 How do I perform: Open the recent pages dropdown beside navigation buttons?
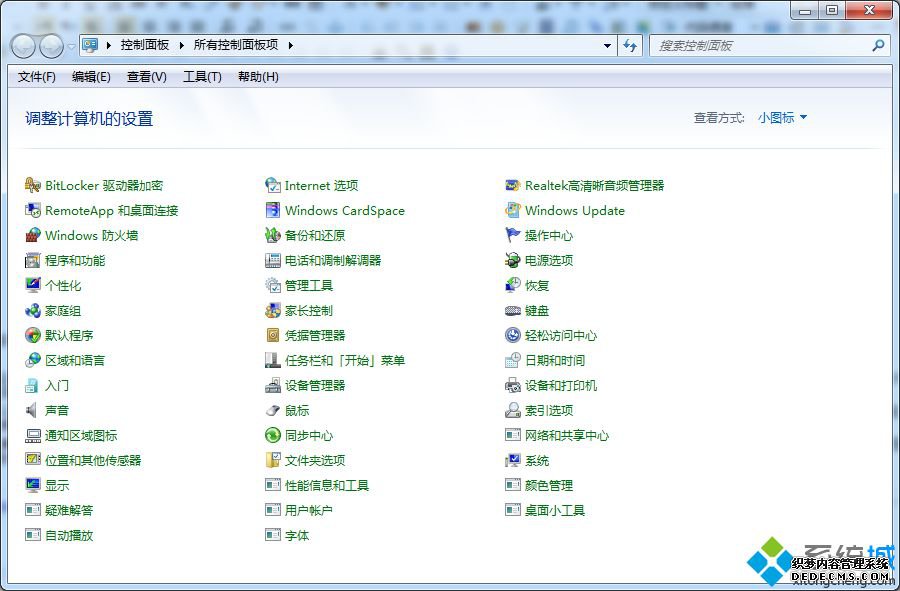pos(71,46)
